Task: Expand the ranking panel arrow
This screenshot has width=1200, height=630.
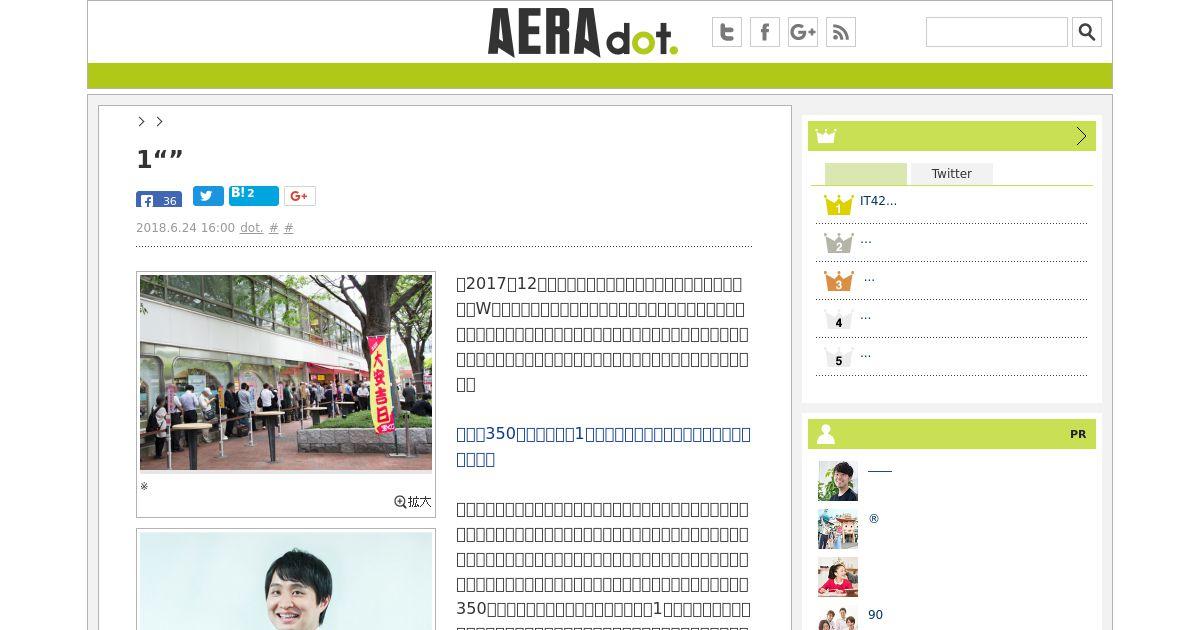Action: pyautogui.click(x=1081, y=136)
